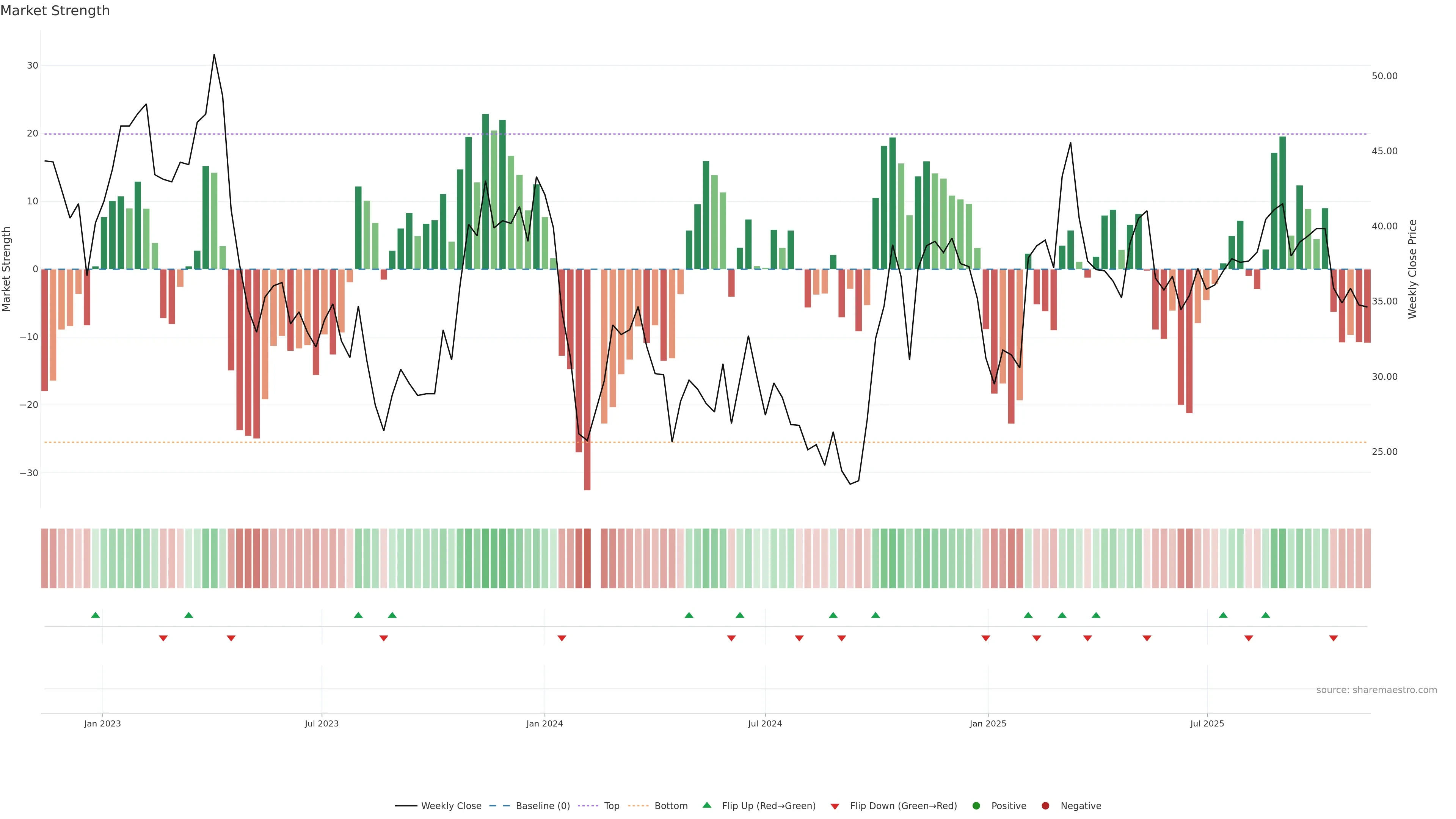Click the last red flip-down triangle marker

(x=1334, y=638)
